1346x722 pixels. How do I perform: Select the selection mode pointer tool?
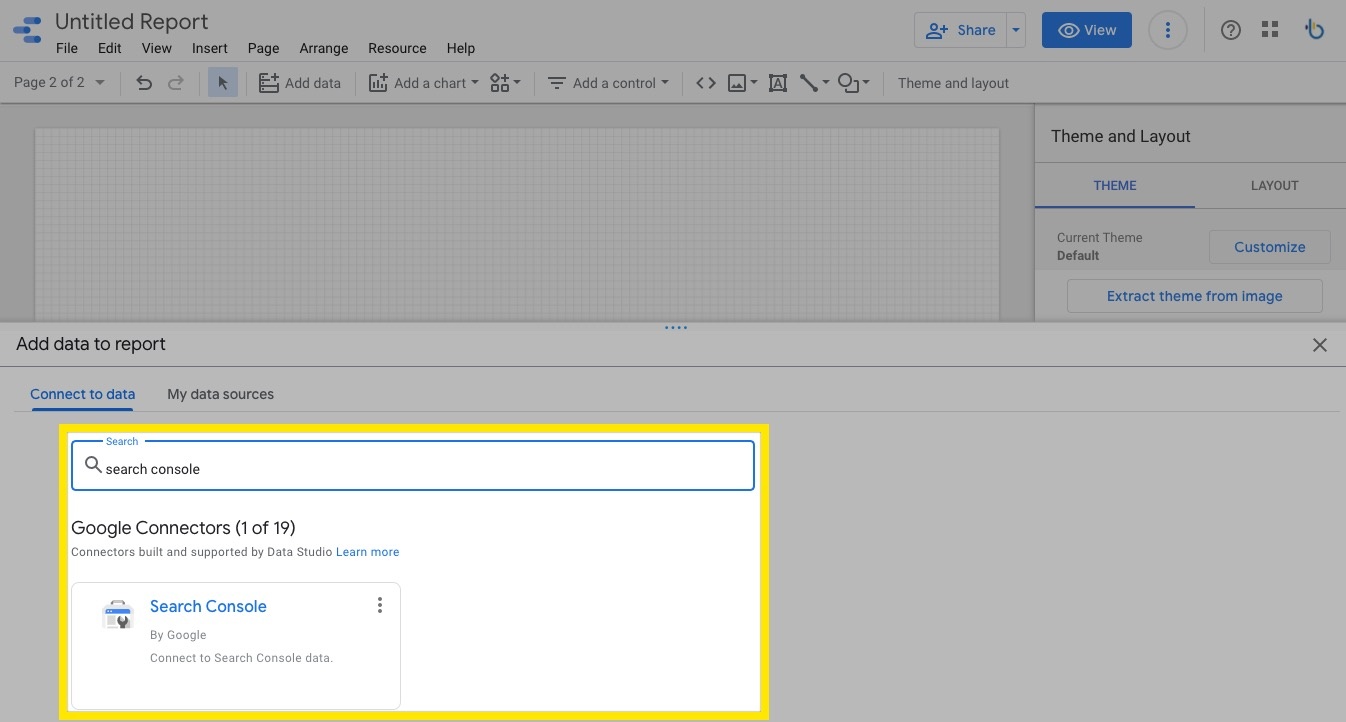click(222, 83)
